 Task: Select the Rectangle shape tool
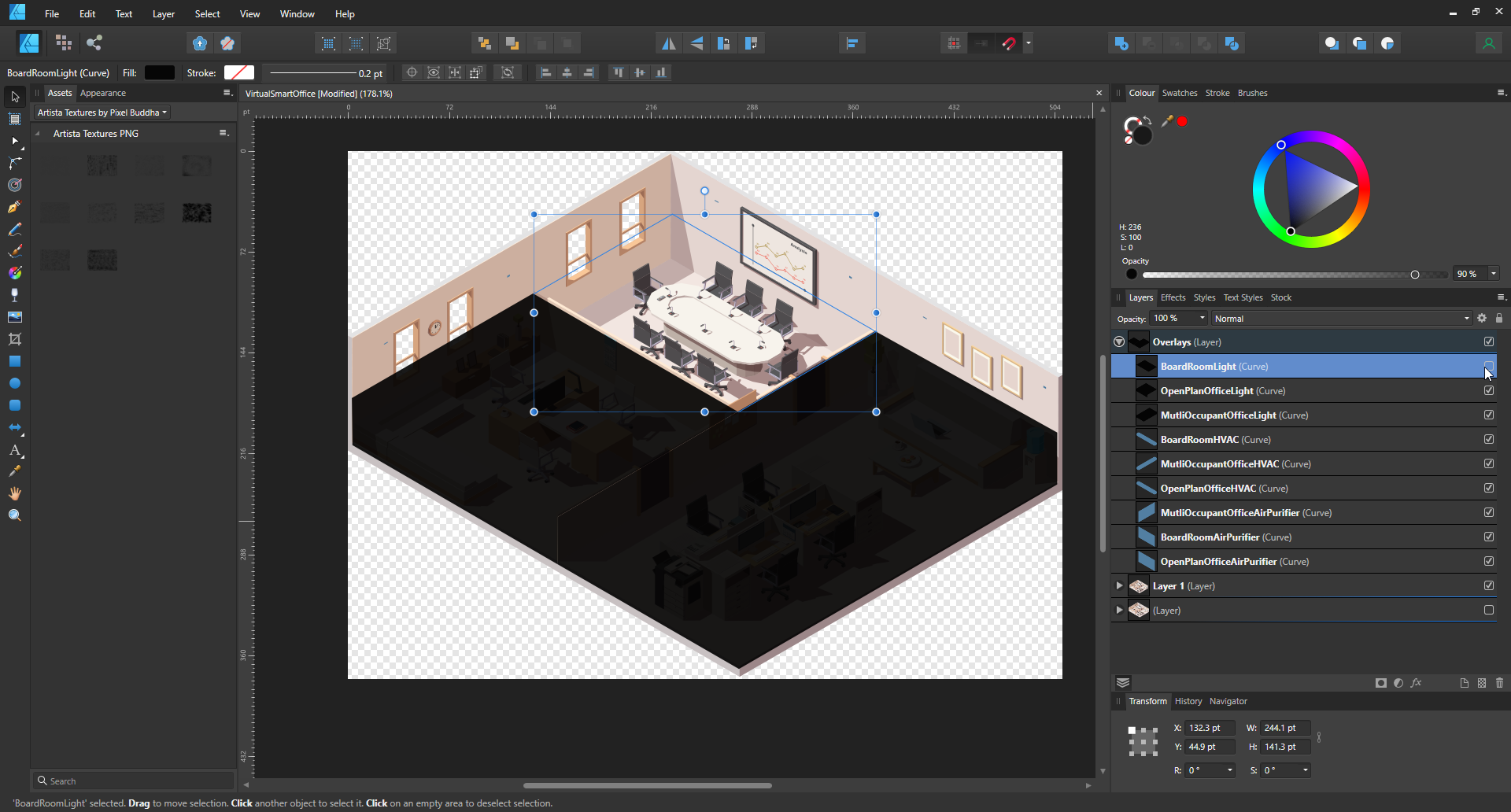tap(15, 361)
